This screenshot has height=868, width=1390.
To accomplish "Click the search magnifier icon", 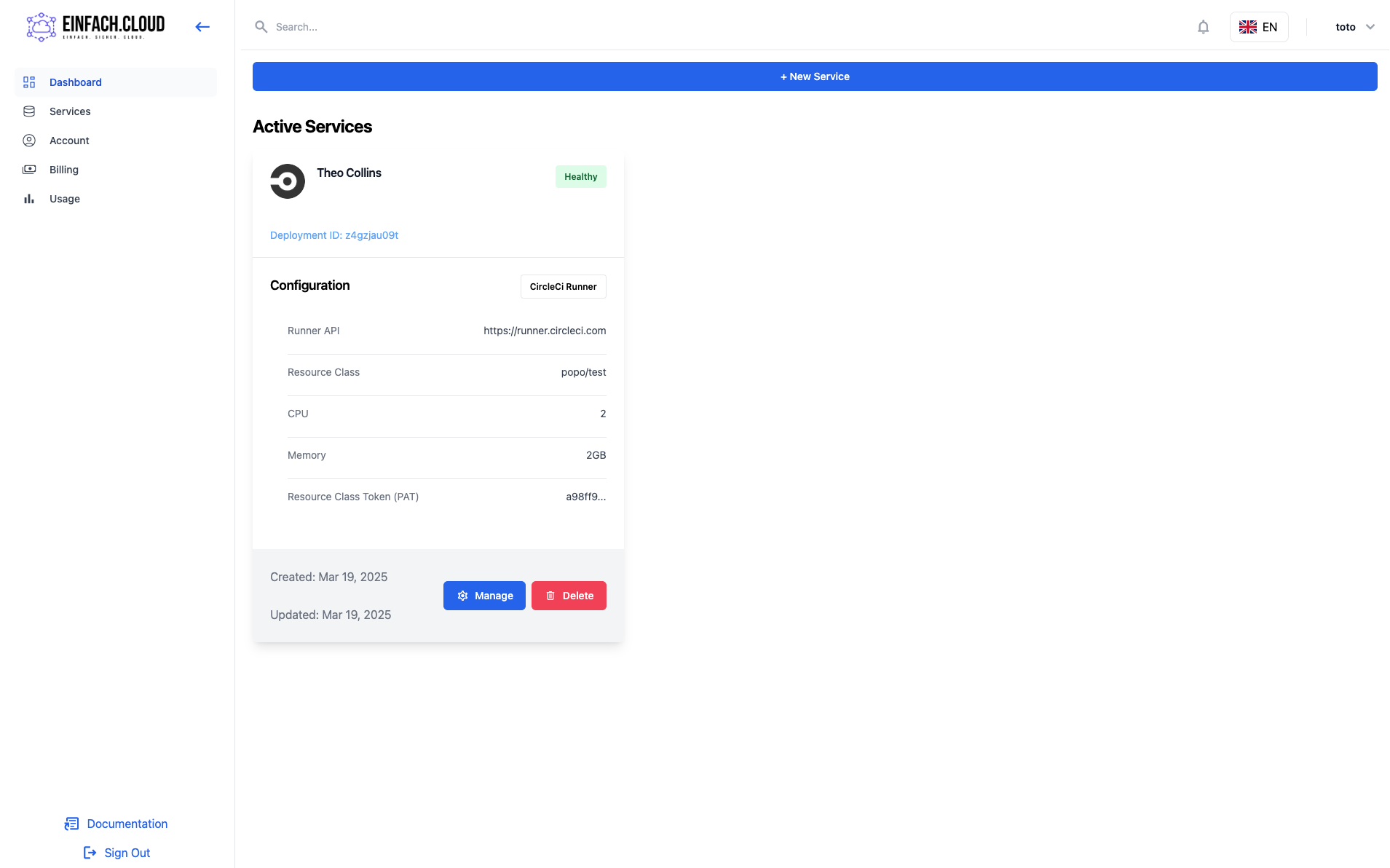I will (x=261, y=27).
